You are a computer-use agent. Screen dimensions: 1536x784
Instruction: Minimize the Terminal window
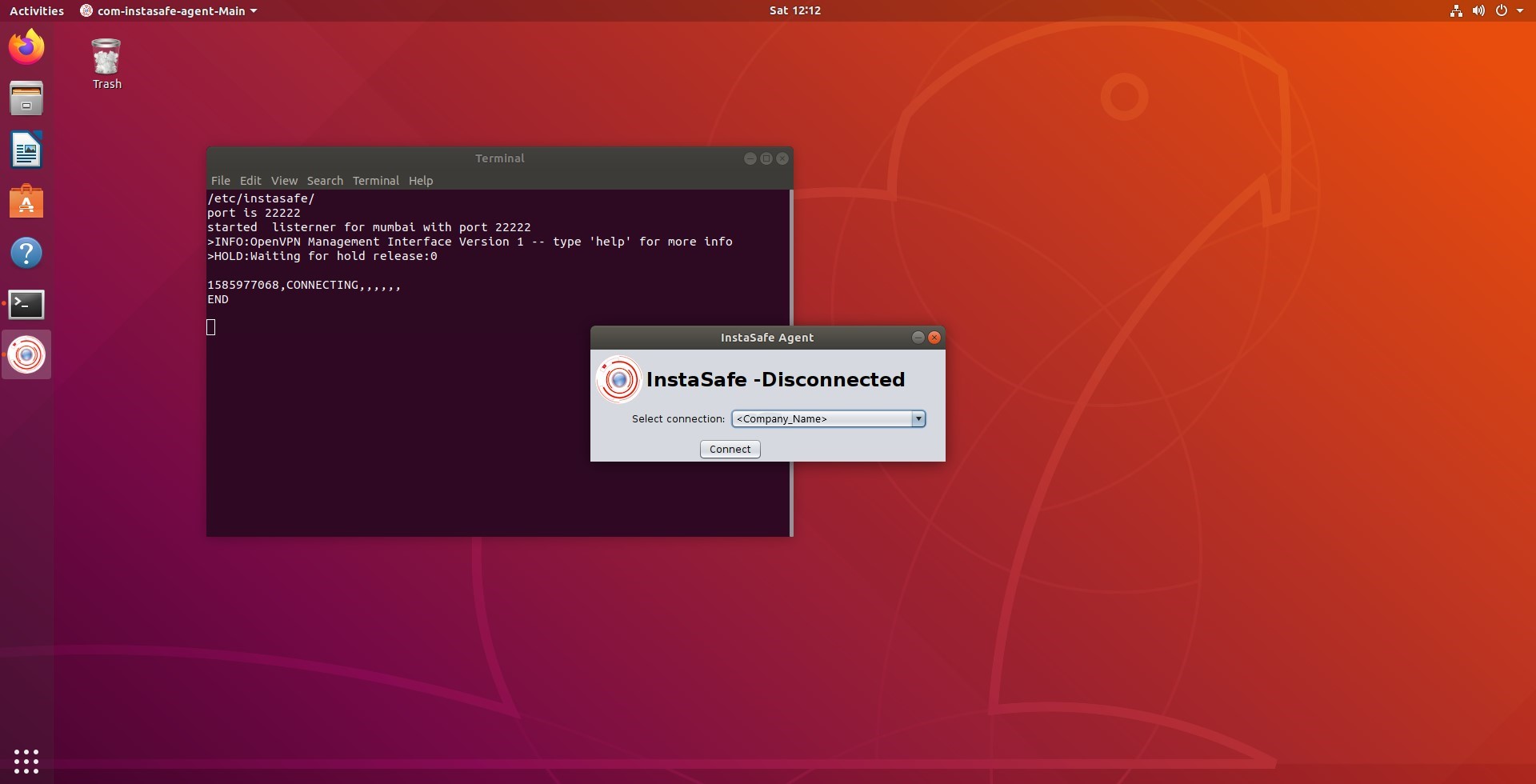point(750,158)
